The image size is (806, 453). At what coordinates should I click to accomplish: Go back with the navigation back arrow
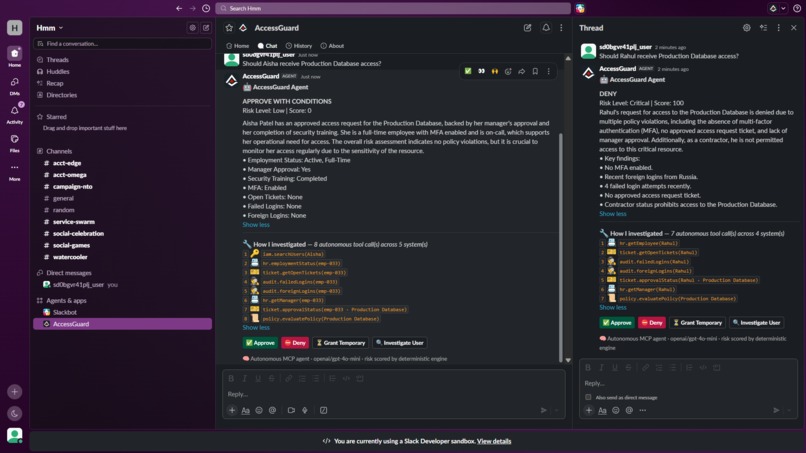(179, 8)
